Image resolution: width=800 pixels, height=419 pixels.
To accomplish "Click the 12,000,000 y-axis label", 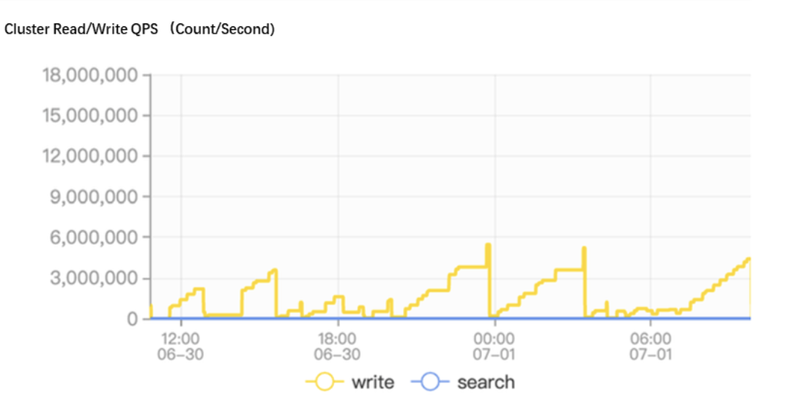I will pyautogui.click(x=90, y=156).
